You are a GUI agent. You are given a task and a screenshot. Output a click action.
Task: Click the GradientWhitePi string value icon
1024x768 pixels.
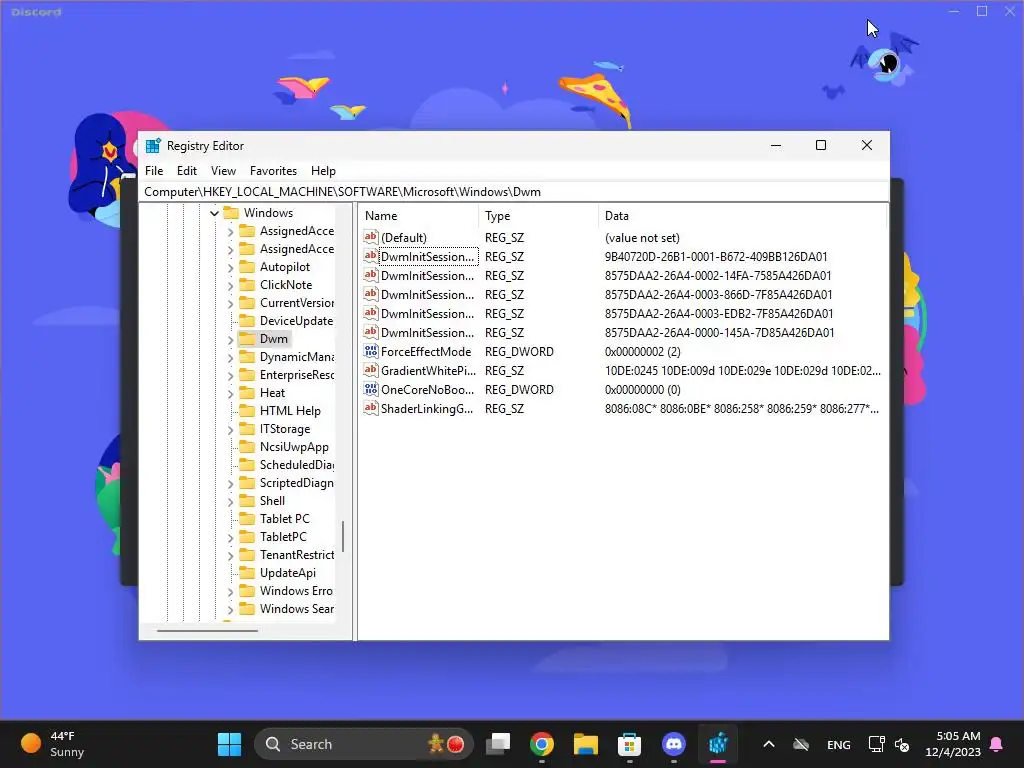[x=371, y=370]
